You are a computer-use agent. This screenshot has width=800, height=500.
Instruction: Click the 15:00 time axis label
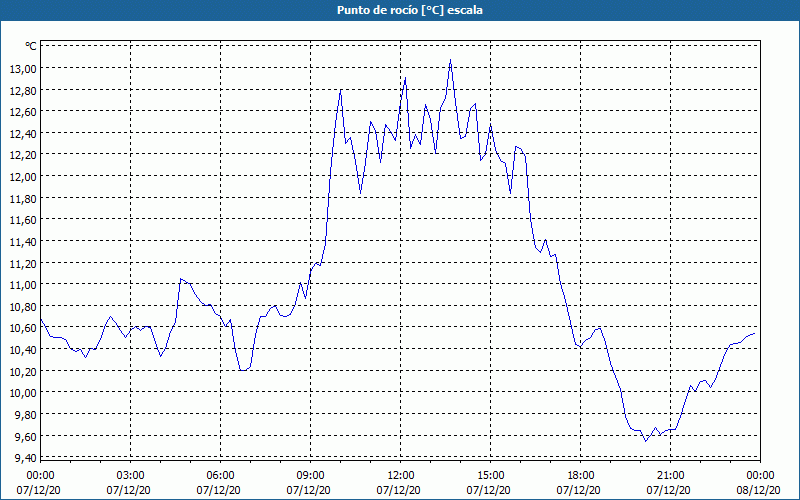point(490,476)
